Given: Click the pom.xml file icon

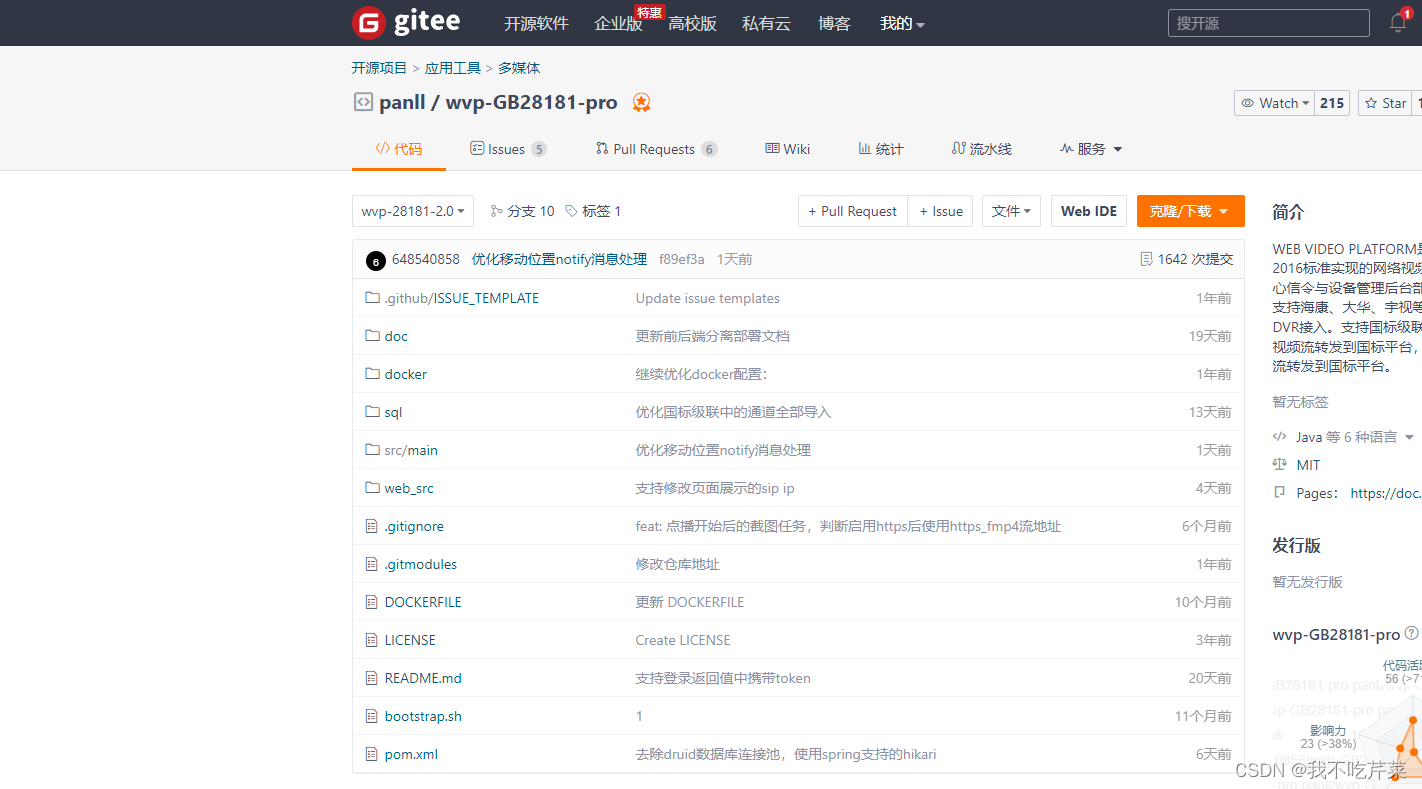Looking at the screenshot, I should pos(372,754).
